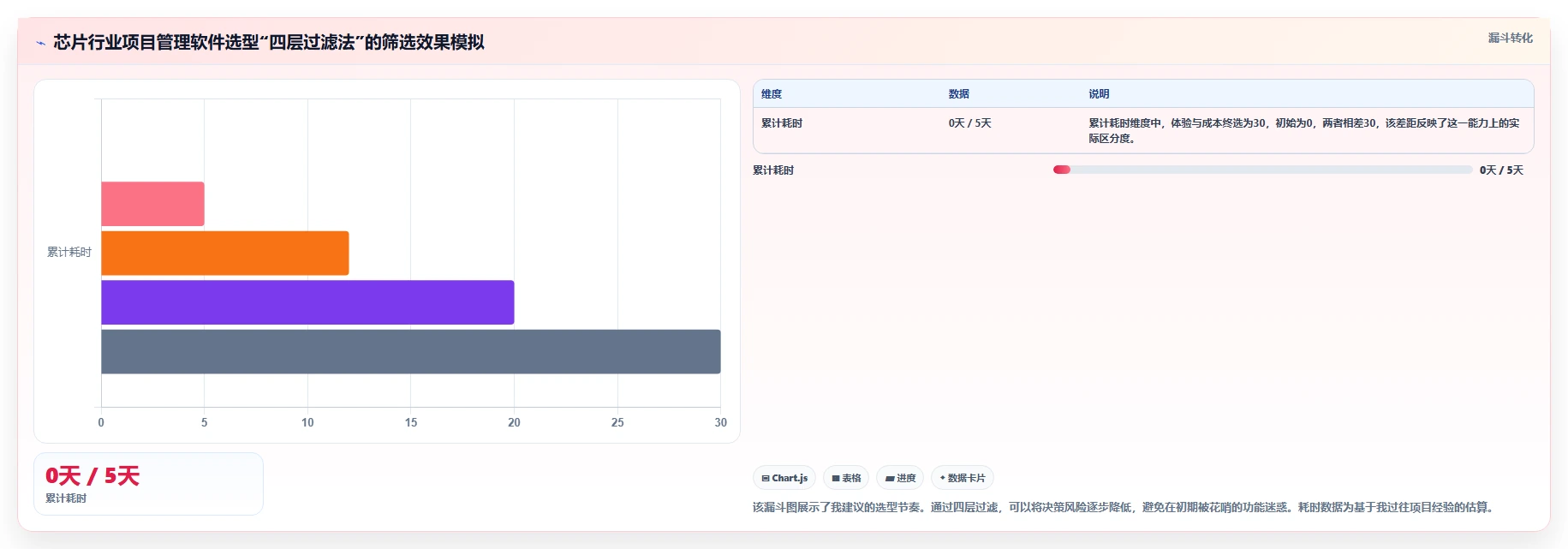Click the chart's 累计耗时 y-axis label
Viewport: 1568px width, 549px height.
point(69,252)
